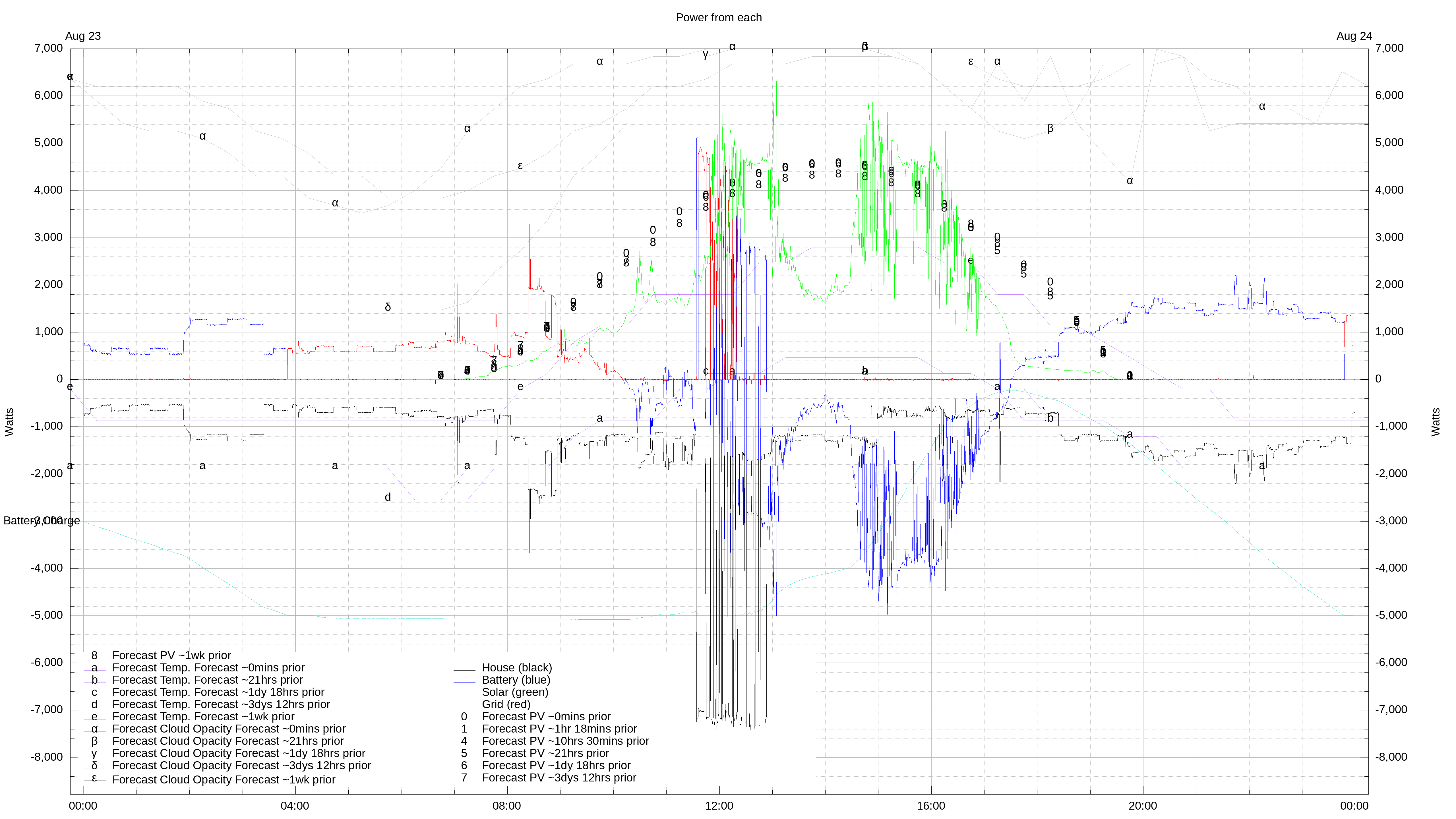Click legend 'Forecast Cloud Opacity Forecast ~1dy 18hrs prior'

tap(239, 753)
